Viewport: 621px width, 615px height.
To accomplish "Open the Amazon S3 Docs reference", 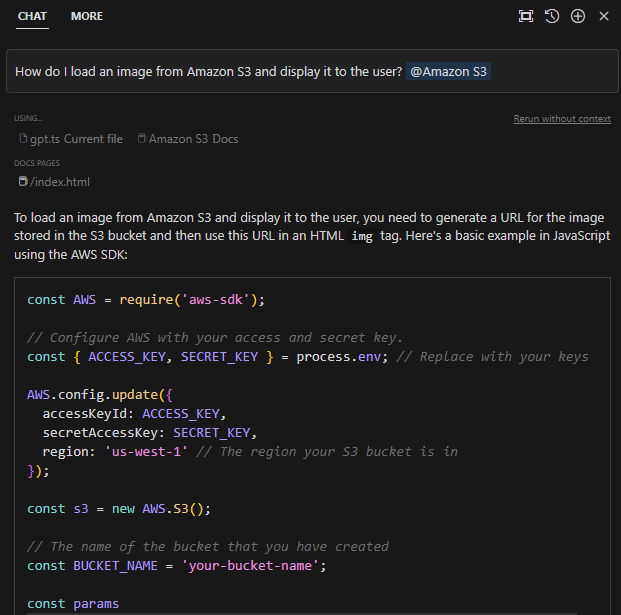I will 193,139.
